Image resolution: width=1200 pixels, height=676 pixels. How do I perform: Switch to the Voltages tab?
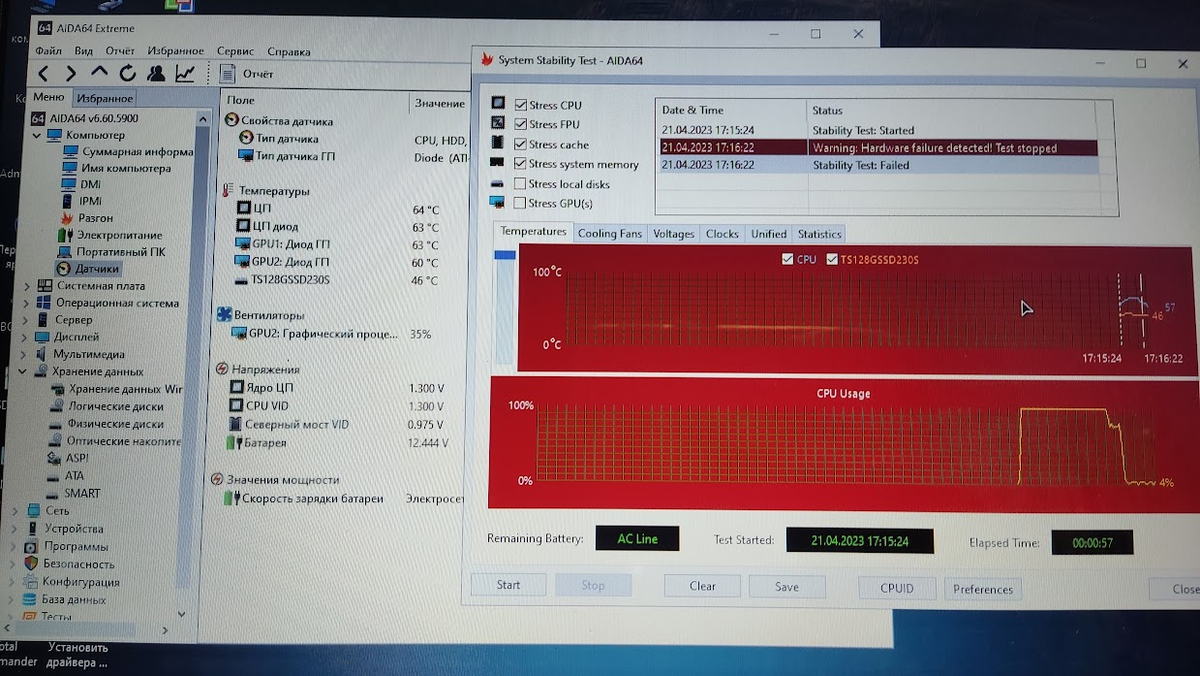(673, 234)
